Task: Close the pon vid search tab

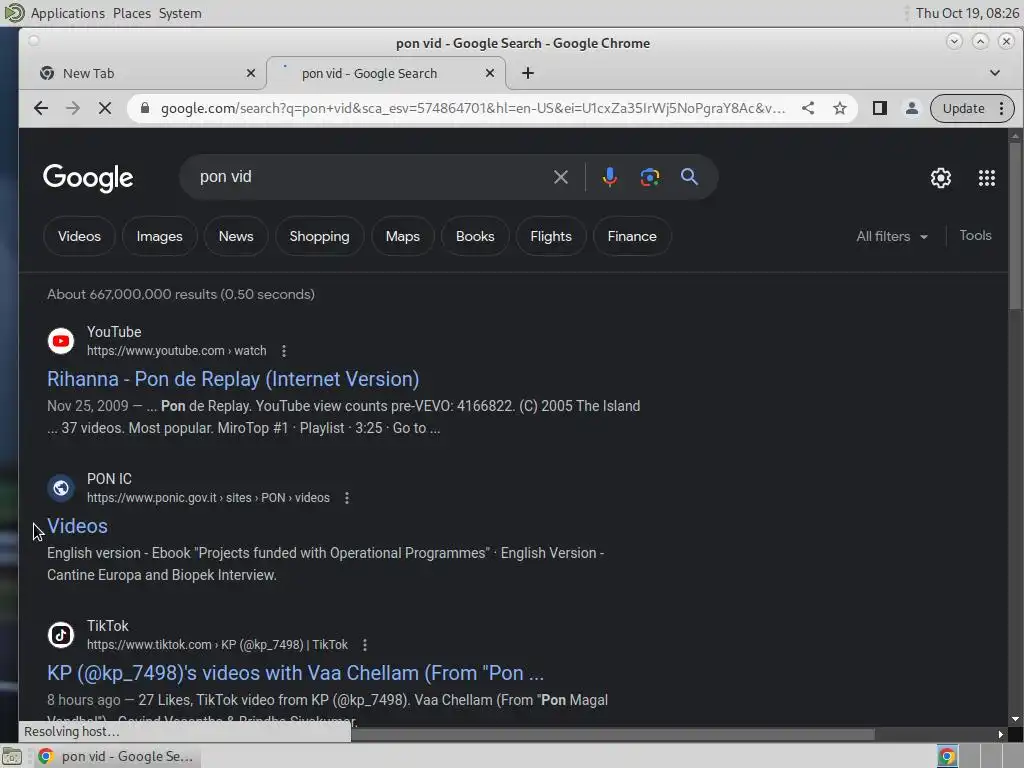Action: tap(490, 73)
